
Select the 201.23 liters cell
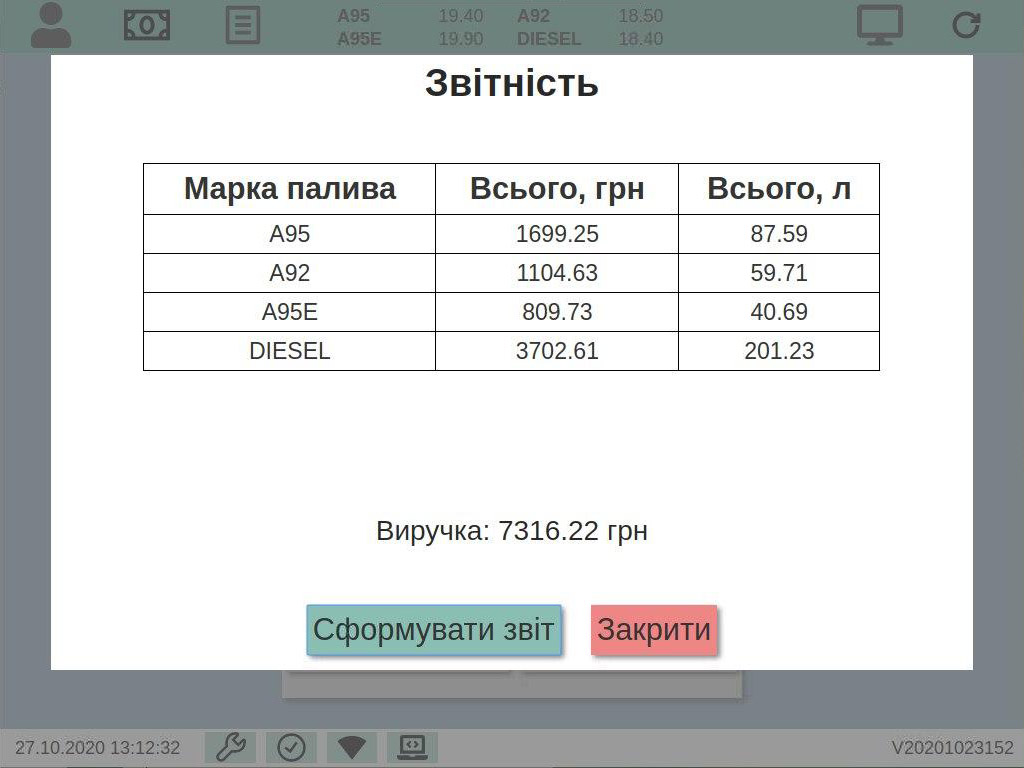click(x=779, y=351)
